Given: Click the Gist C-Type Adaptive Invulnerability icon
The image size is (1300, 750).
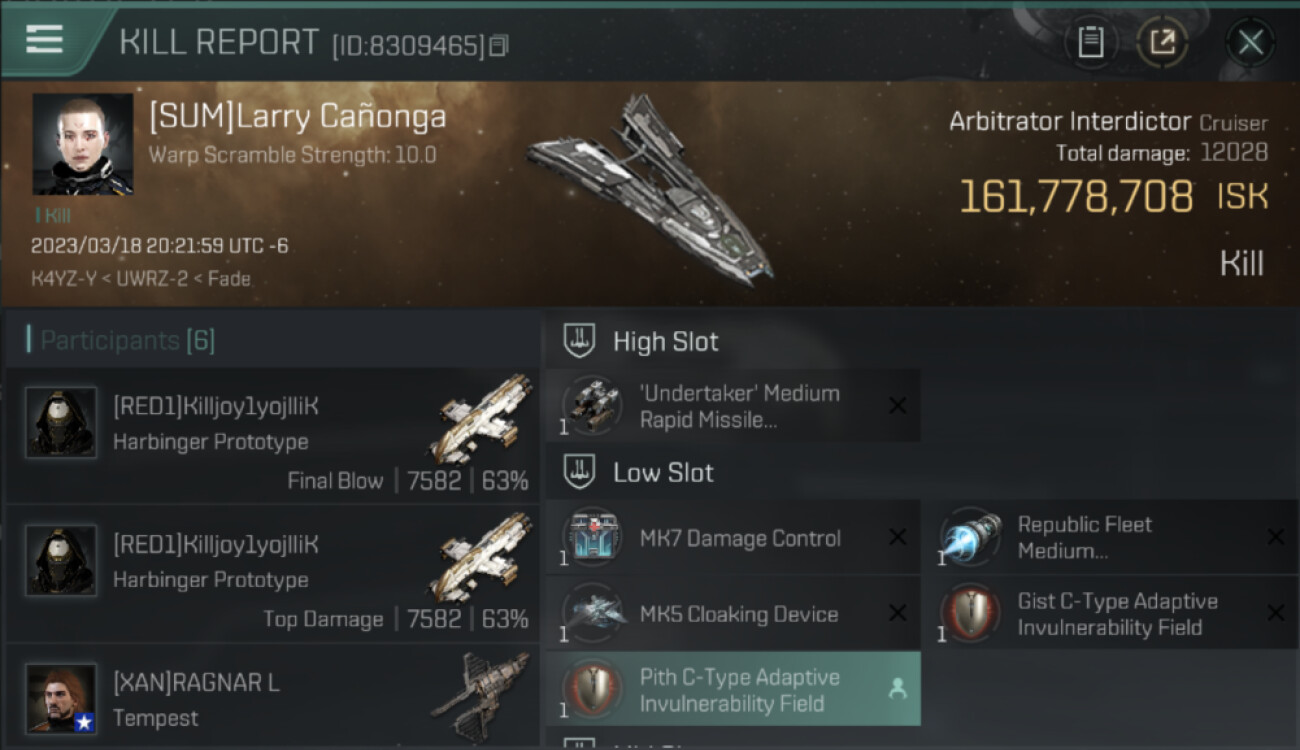Looking at the screenshot, I should pyautogui.click(x=970, y=614).
